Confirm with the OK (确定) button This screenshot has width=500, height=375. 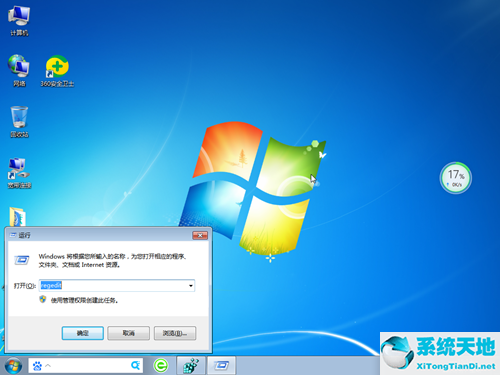click(83, 333)
